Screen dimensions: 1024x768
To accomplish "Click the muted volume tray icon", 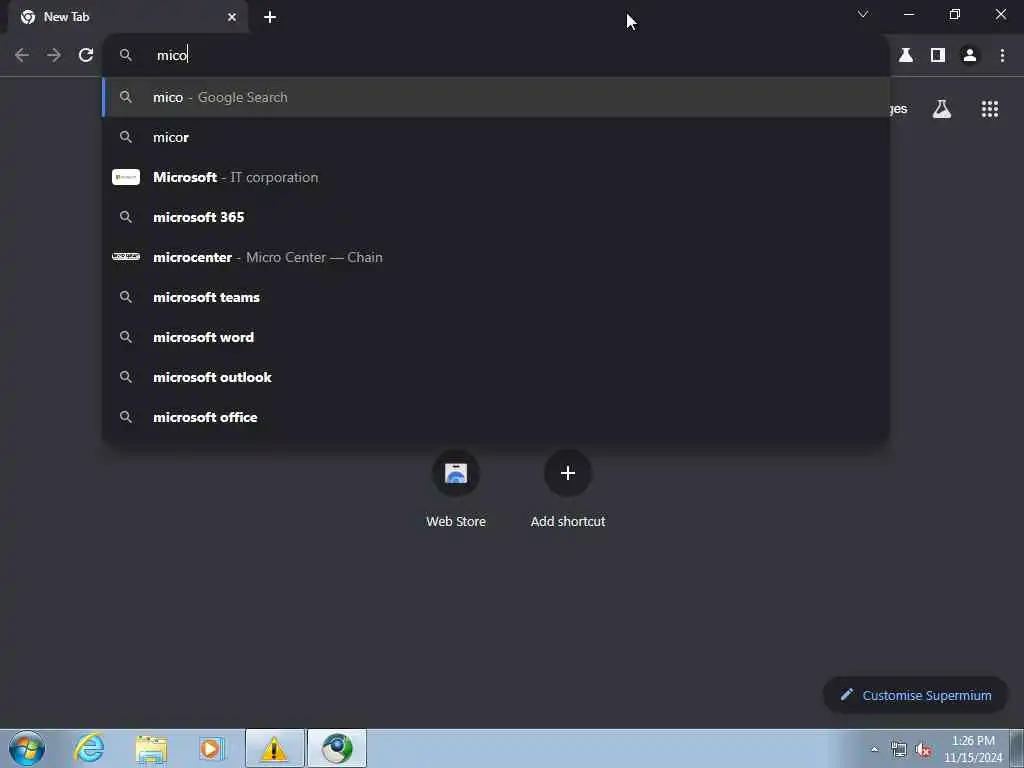I will tap(923, 750).
